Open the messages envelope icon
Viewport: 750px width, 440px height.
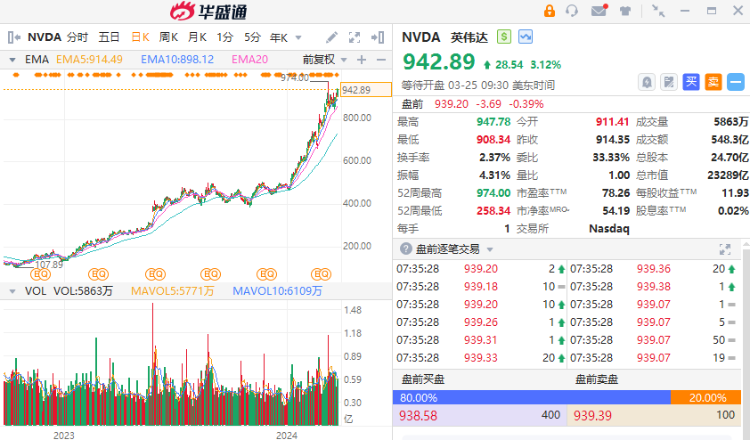point(599,10)
